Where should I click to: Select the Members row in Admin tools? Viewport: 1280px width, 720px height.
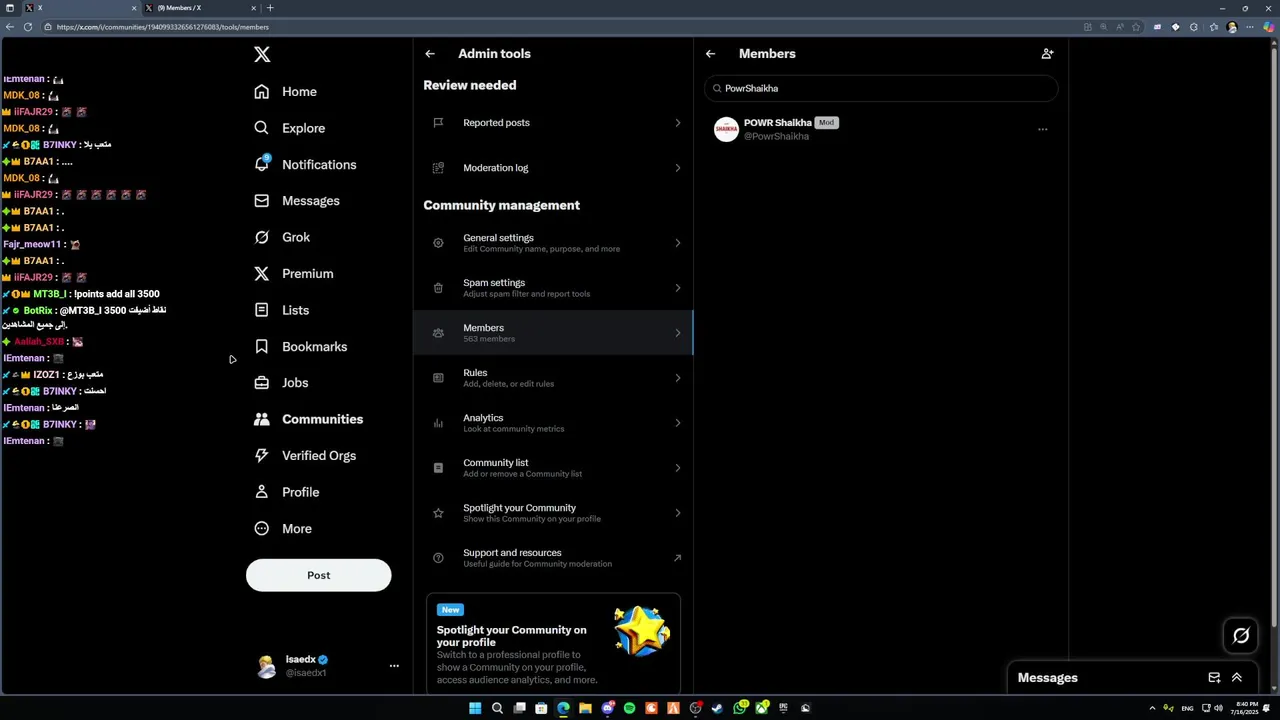point(553,333)
